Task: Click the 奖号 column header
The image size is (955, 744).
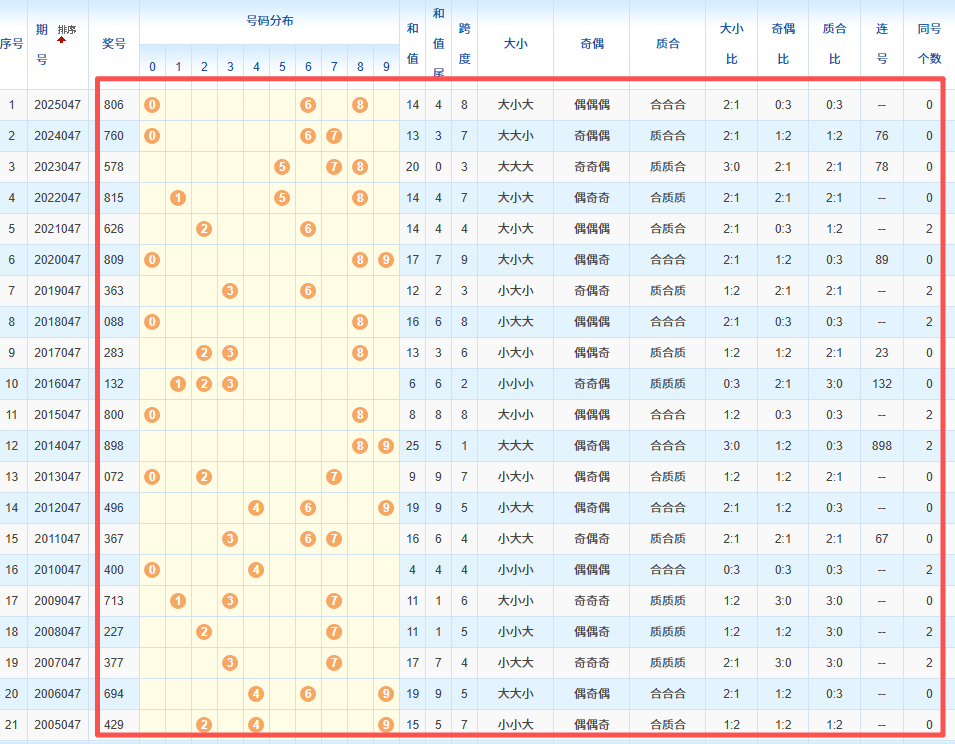Action: (114, 44)
